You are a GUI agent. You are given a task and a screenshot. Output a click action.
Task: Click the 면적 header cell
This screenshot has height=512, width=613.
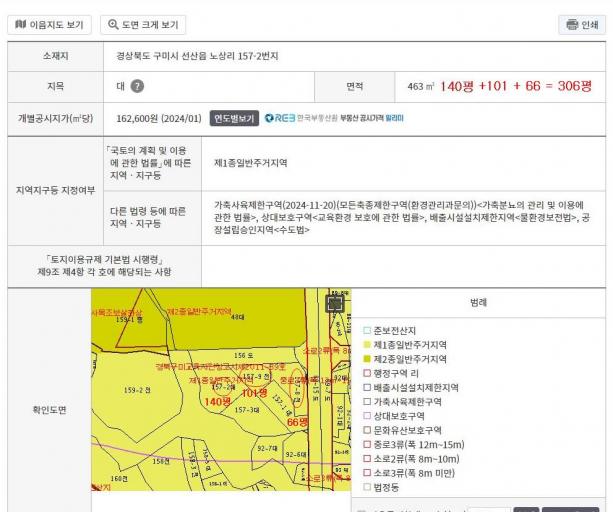[x=355, y=86]
